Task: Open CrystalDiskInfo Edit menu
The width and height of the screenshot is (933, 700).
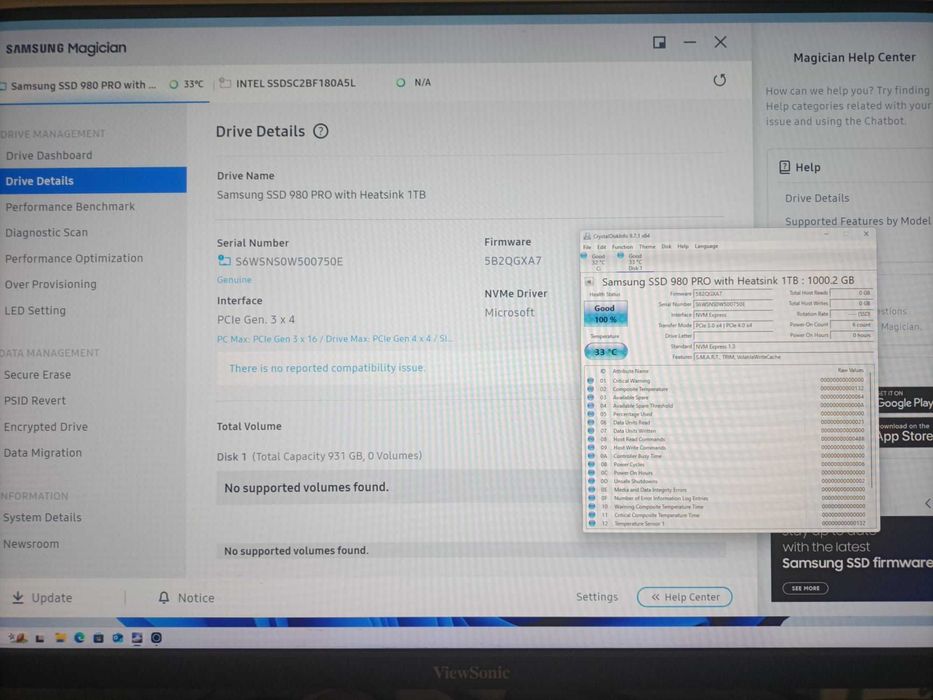Action: click(x=602, y=246)
